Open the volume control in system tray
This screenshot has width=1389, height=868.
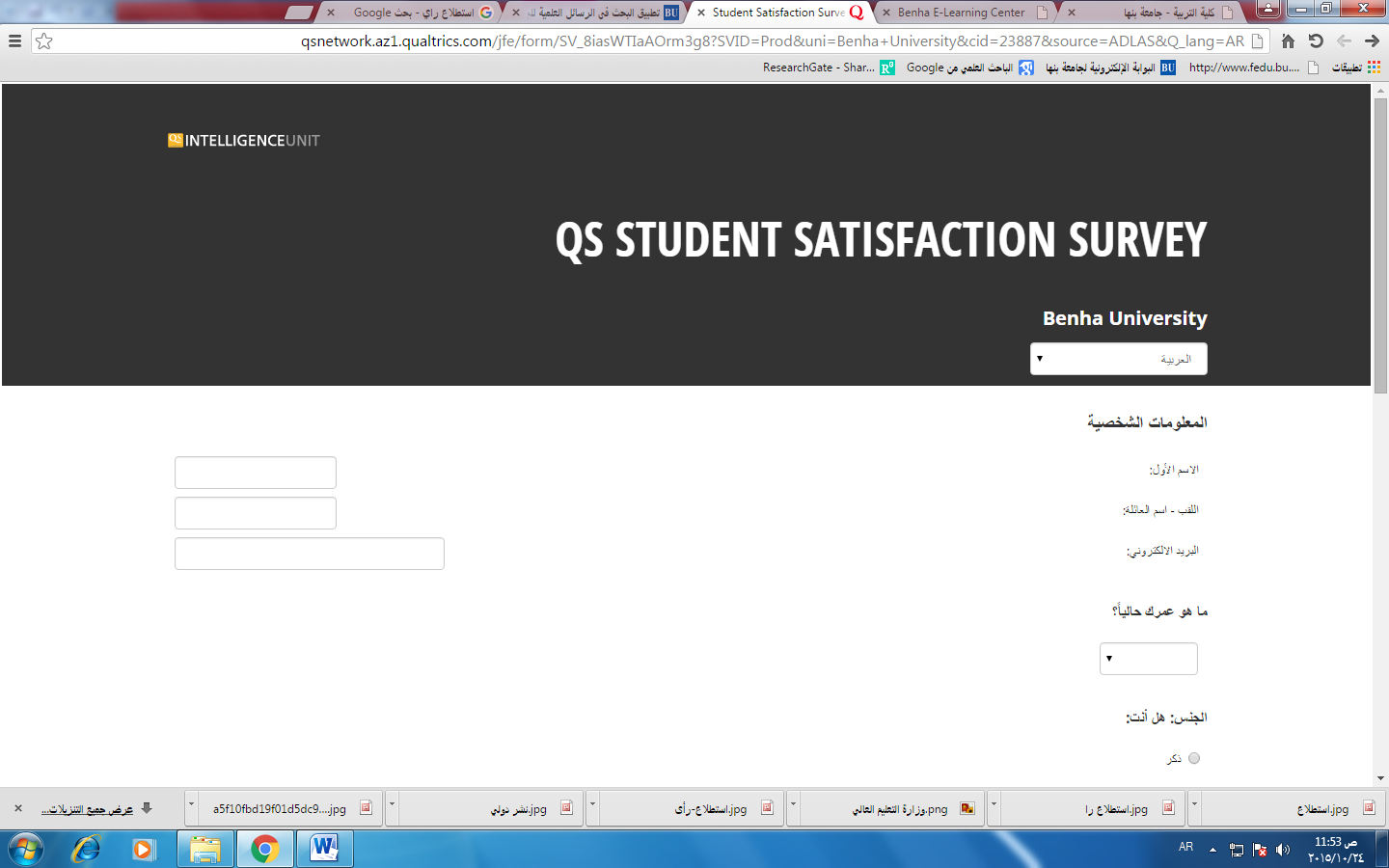pyautogui.click(x=1282, y=850)
